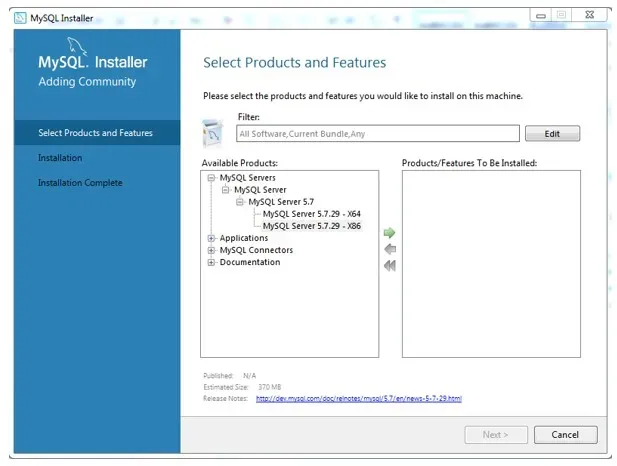Go to Select Products and Features step
Viewport: 617px width, 466px height.
[x=97, y=133]
